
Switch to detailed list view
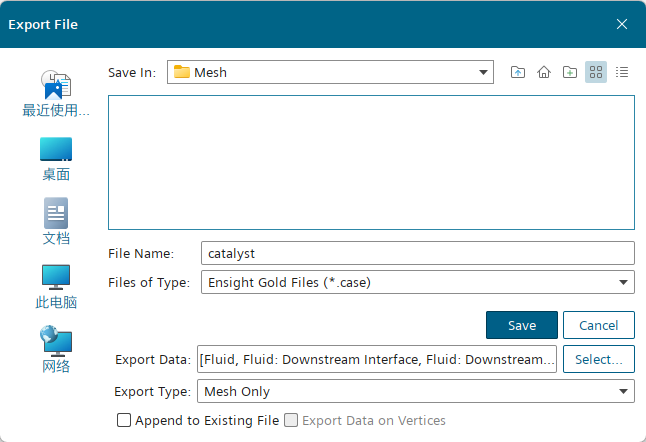(622, 72)
